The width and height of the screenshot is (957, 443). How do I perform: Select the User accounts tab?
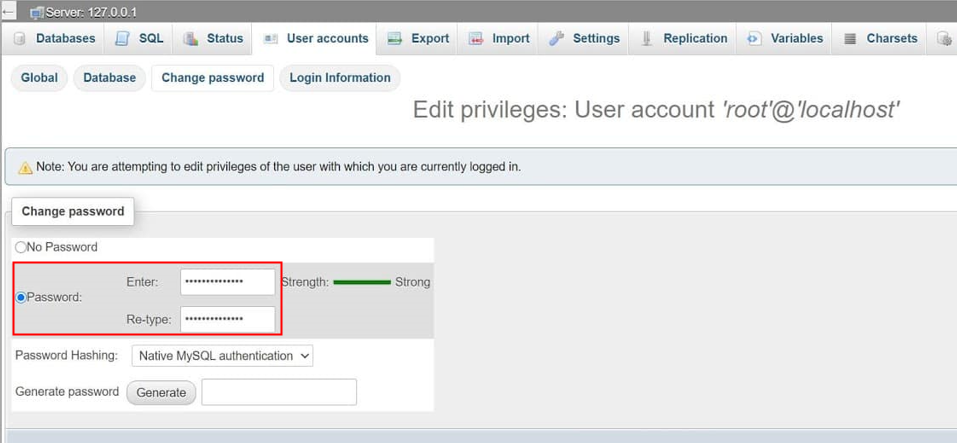(316, 38)
